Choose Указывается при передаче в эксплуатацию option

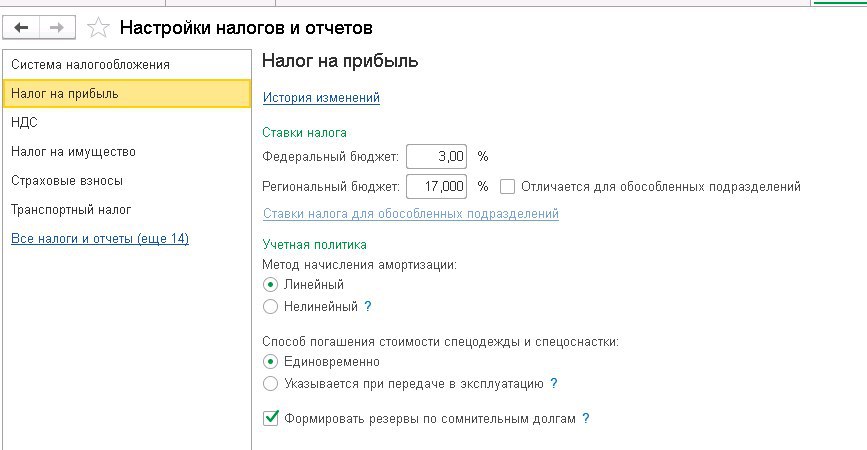[x=270, y=384]
